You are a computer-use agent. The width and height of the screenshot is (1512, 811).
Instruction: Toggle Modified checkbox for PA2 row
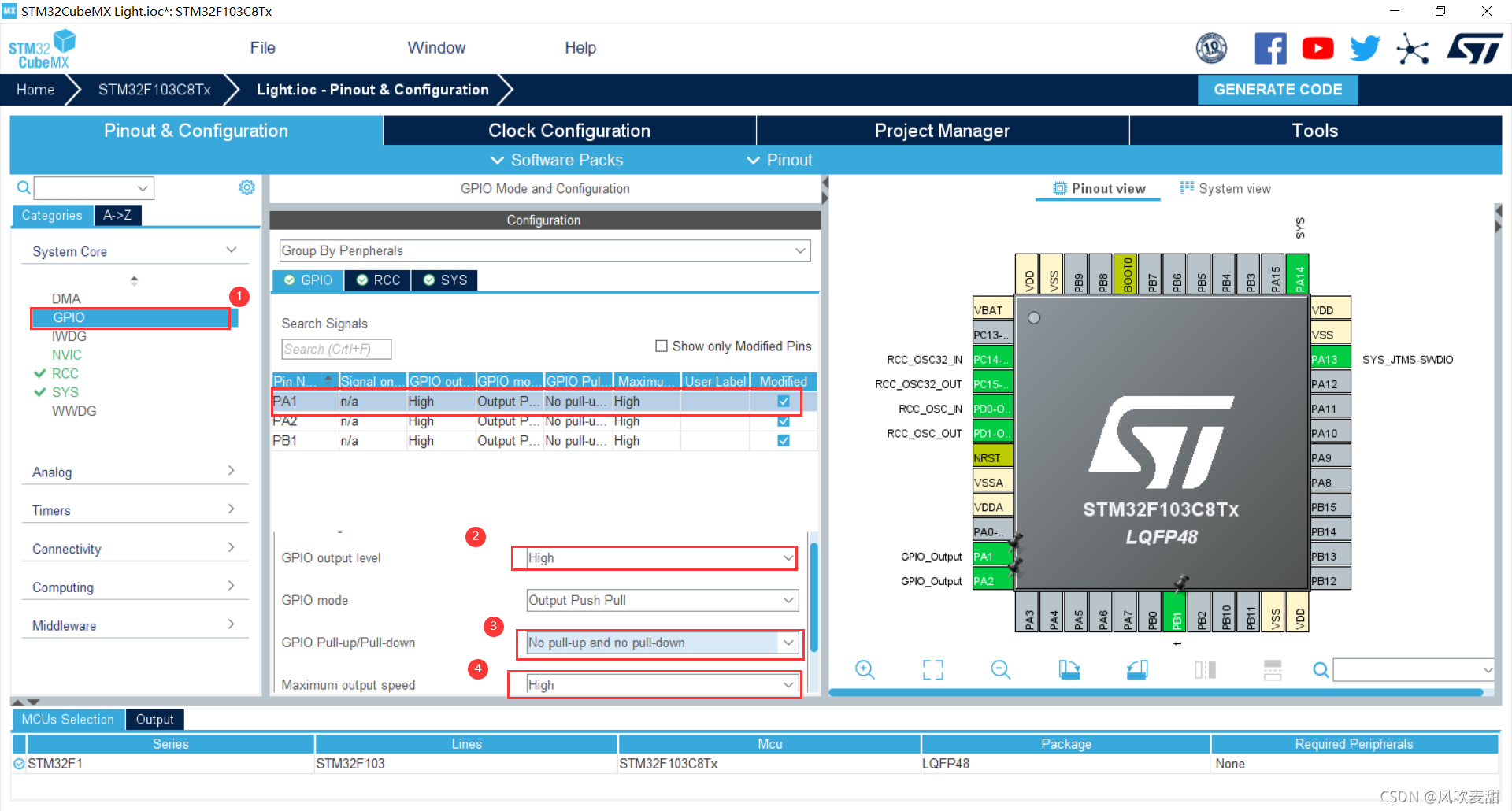click(784, 421)
